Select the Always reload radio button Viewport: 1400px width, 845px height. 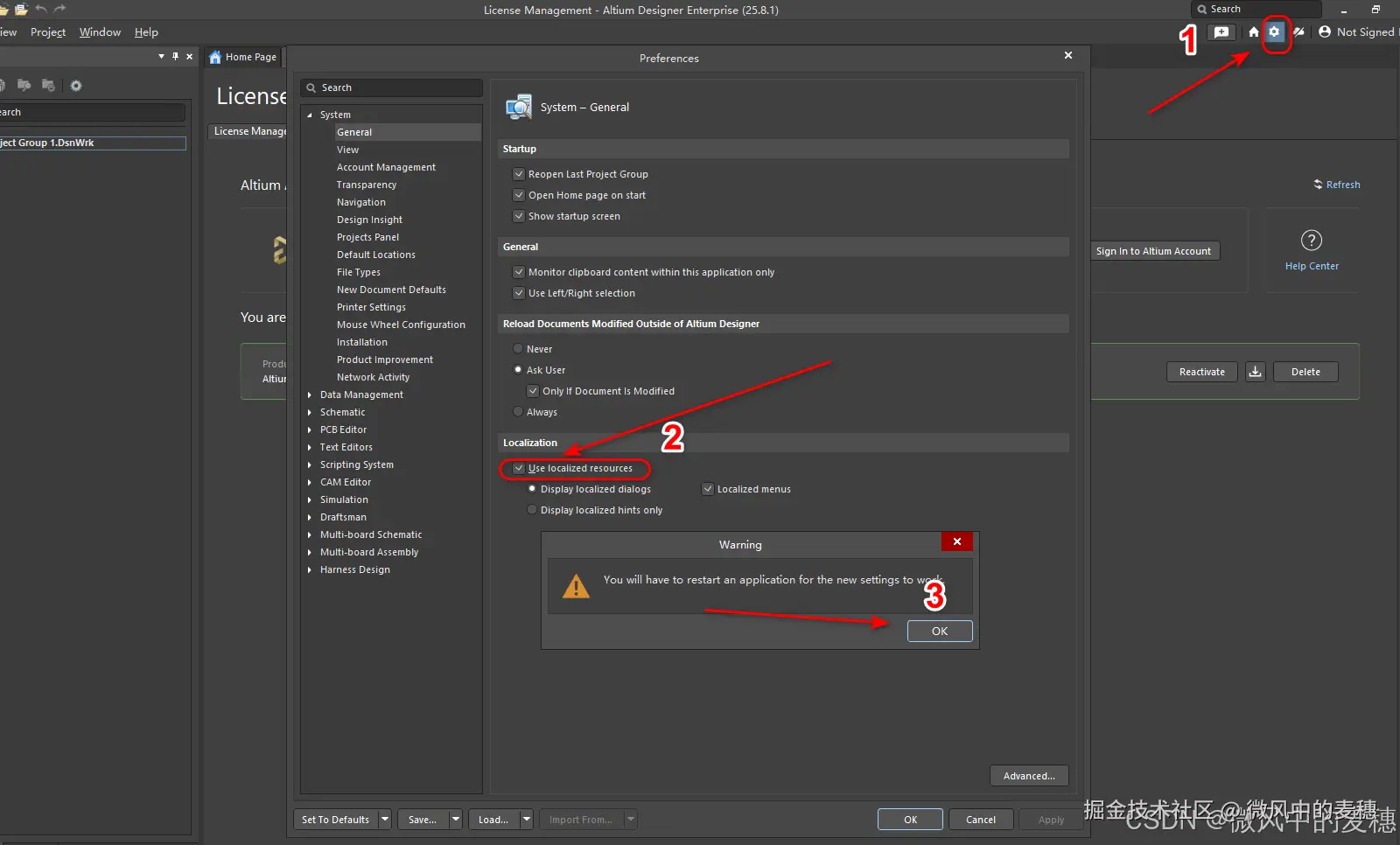(518, 412)
